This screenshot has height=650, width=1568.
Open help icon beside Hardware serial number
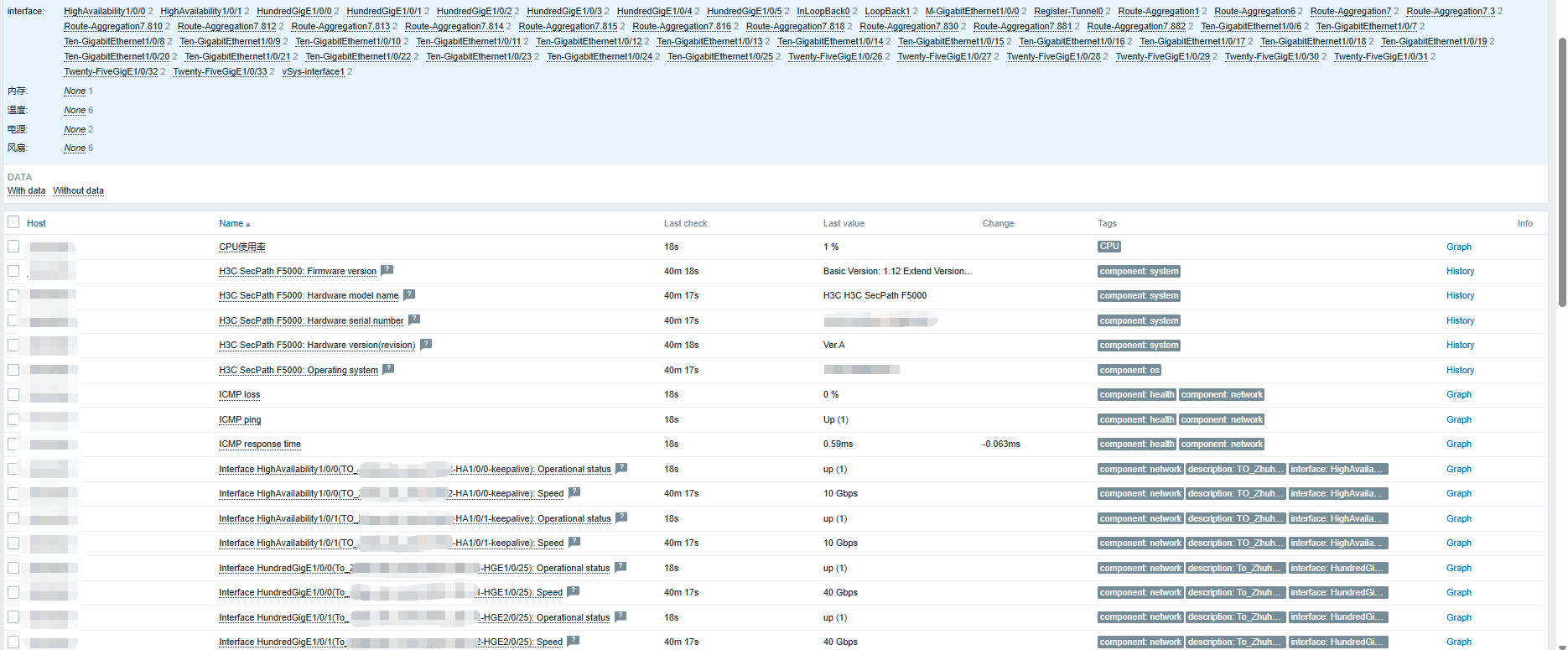pos(414,320)
